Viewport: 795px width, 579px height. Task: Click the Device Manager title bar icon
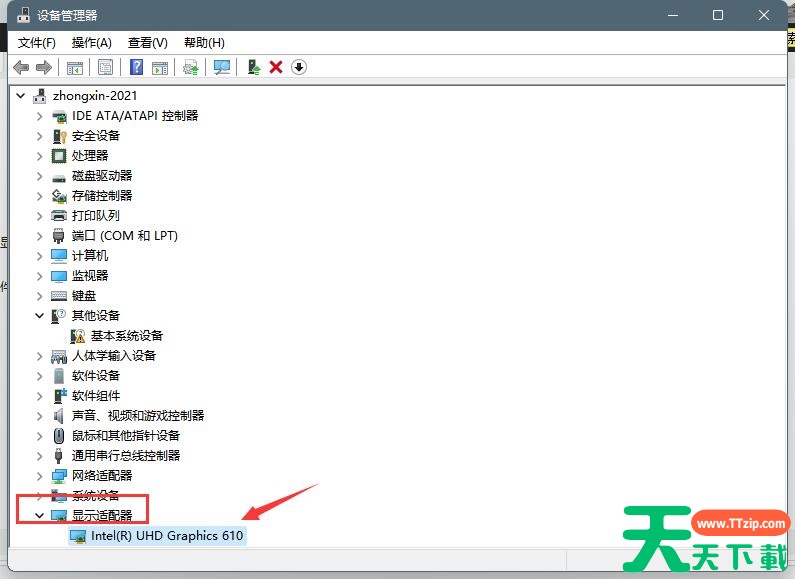(x=23, y=15)
